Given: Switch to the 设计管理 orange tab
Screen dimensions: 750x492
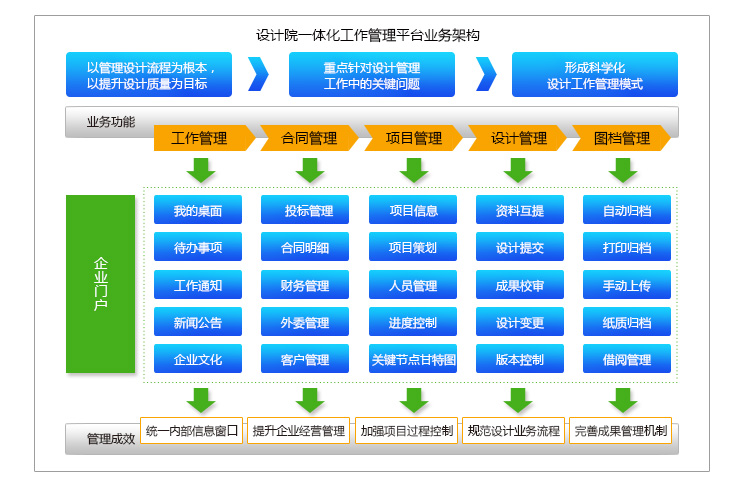Looking at the screenshot, I should 519,138.
